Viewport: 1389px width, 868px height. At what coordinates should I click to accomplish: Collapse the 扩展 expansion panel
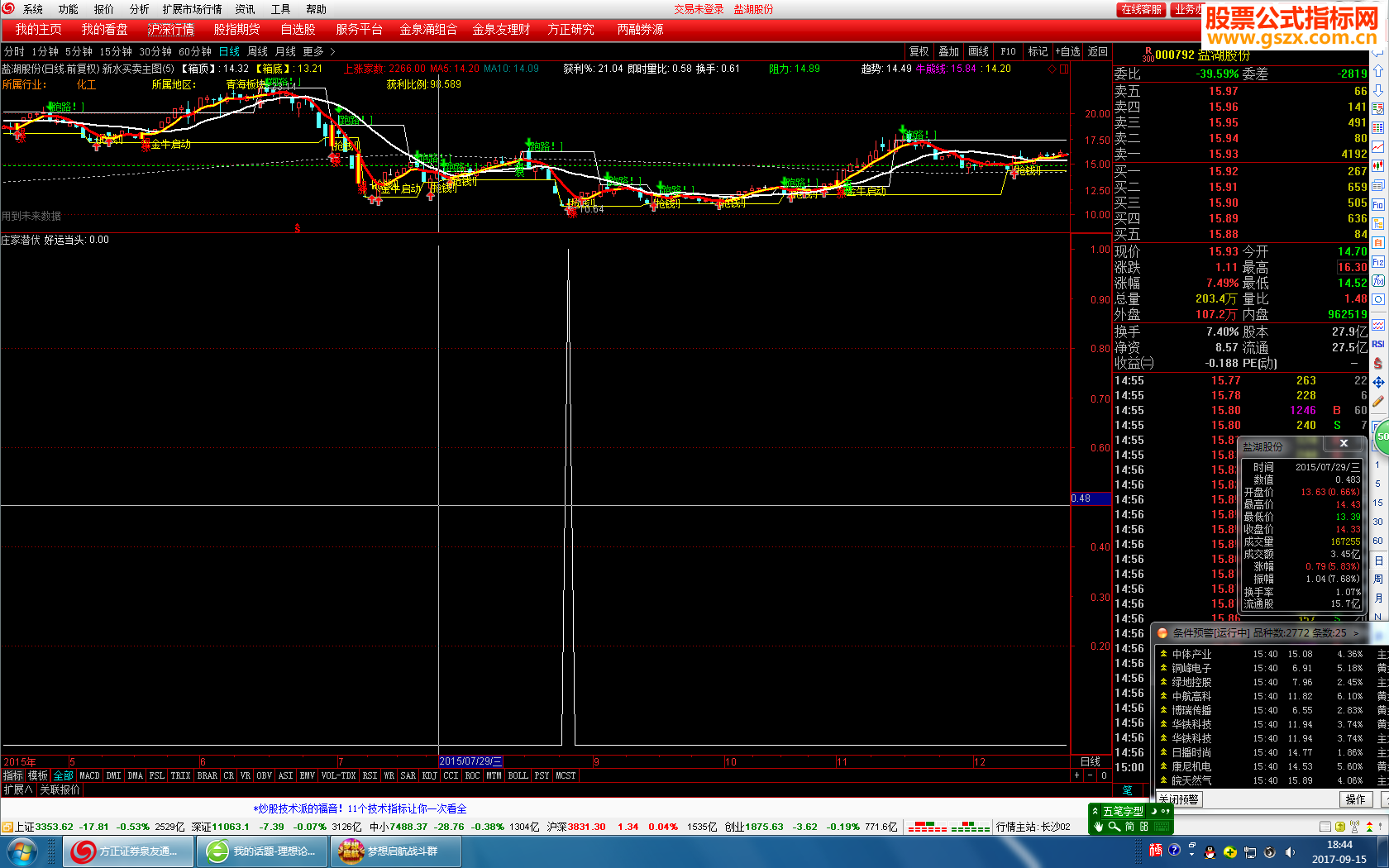coord(17,790)
